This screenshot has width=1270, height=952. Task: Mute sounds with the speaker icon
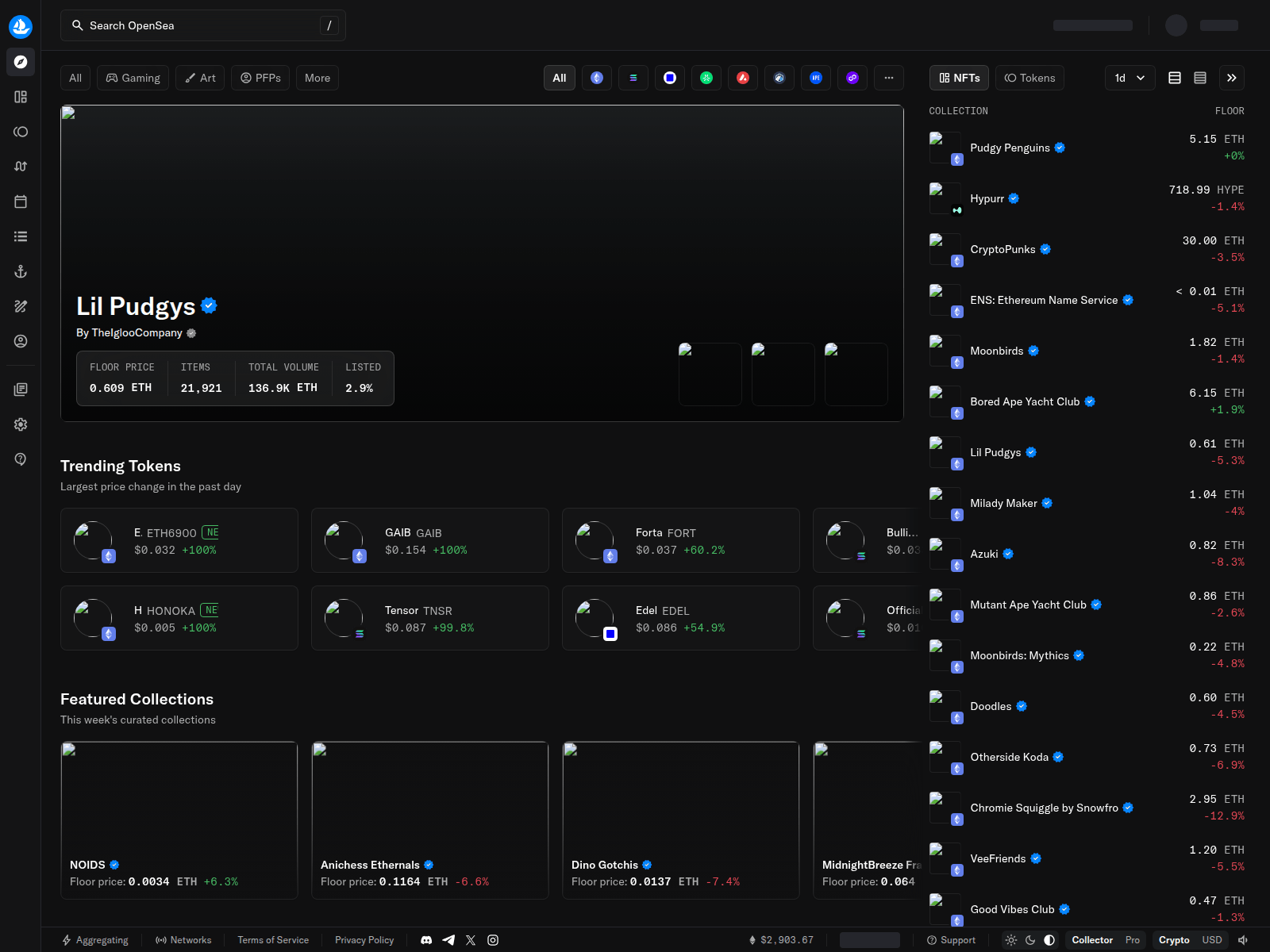(1244, 940)
